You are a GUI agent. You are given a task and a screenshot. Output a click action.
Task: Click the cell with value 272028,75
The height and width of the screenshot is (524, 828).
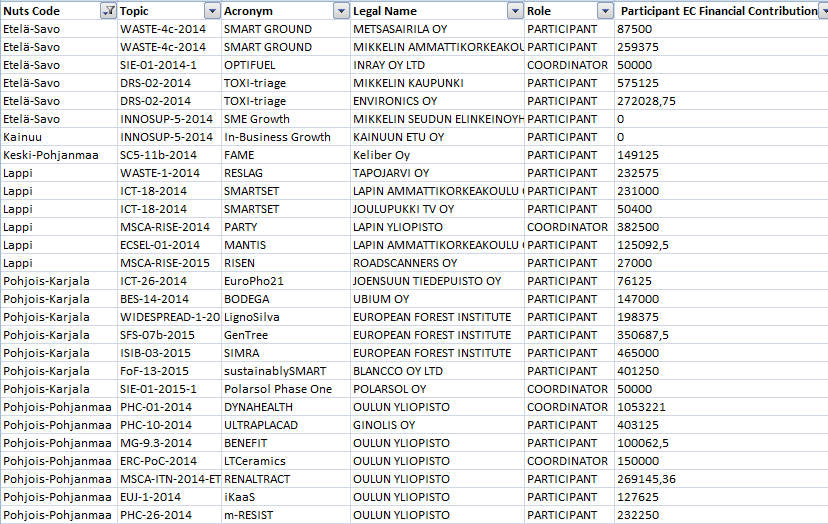[x=721, y=101]
